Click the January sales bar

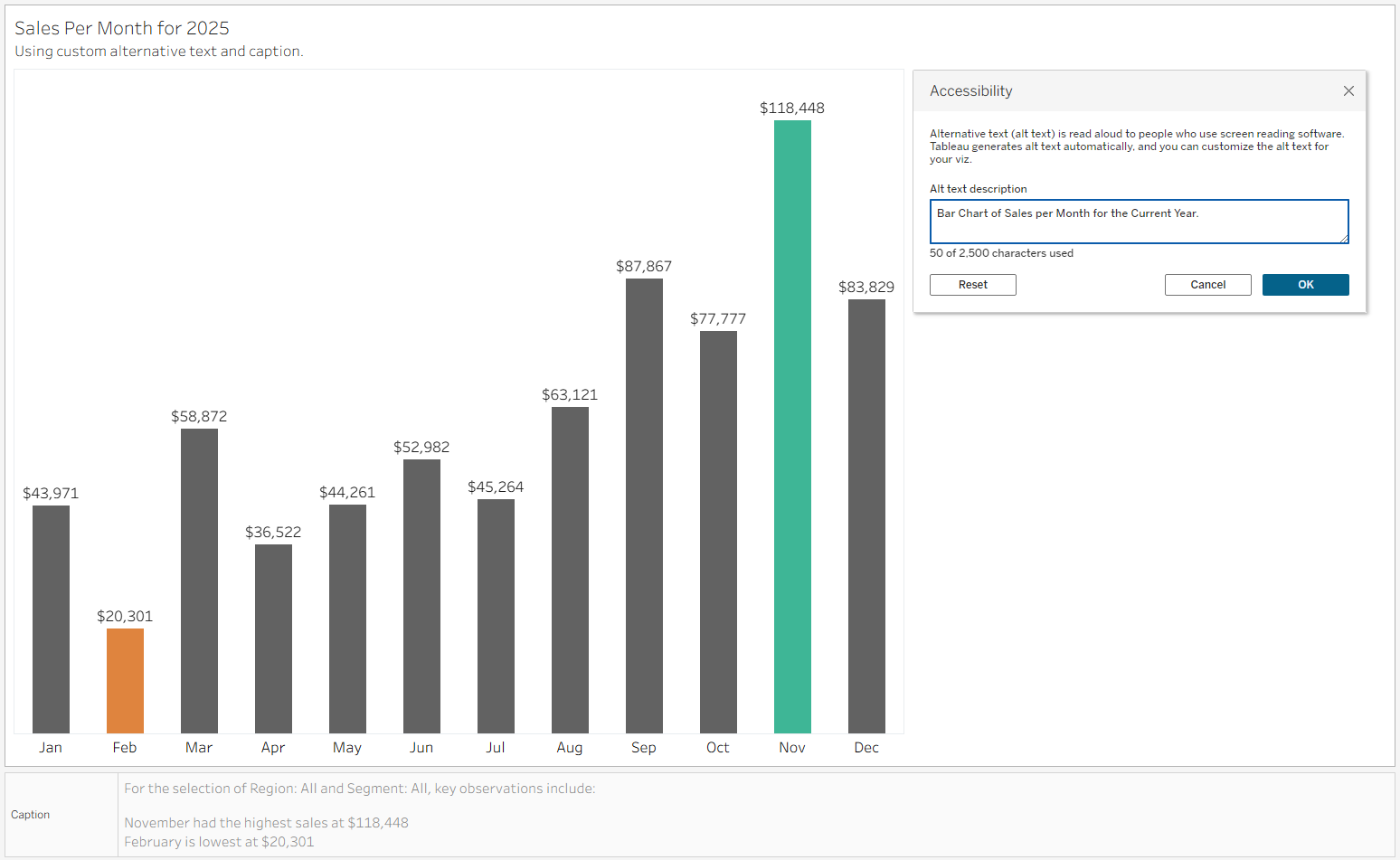tap(51, 619)
